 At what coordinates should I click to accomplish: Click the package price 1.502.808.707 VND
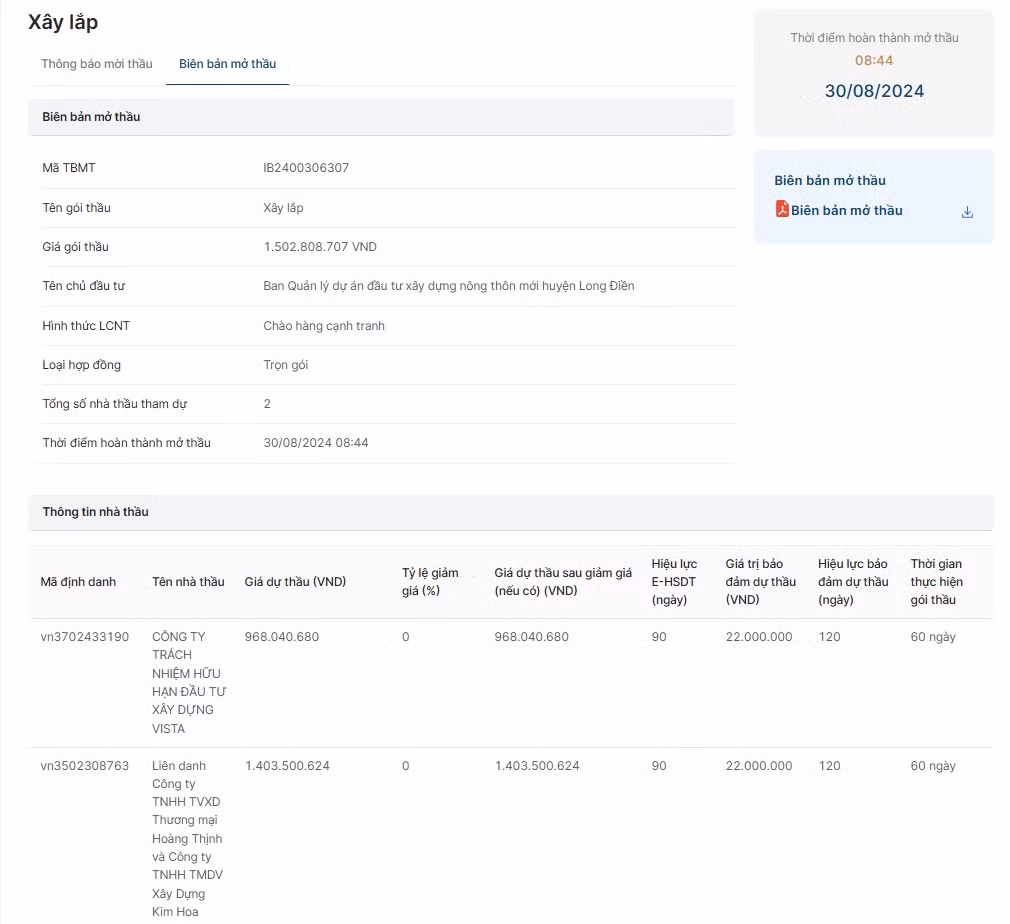(320, 247)
